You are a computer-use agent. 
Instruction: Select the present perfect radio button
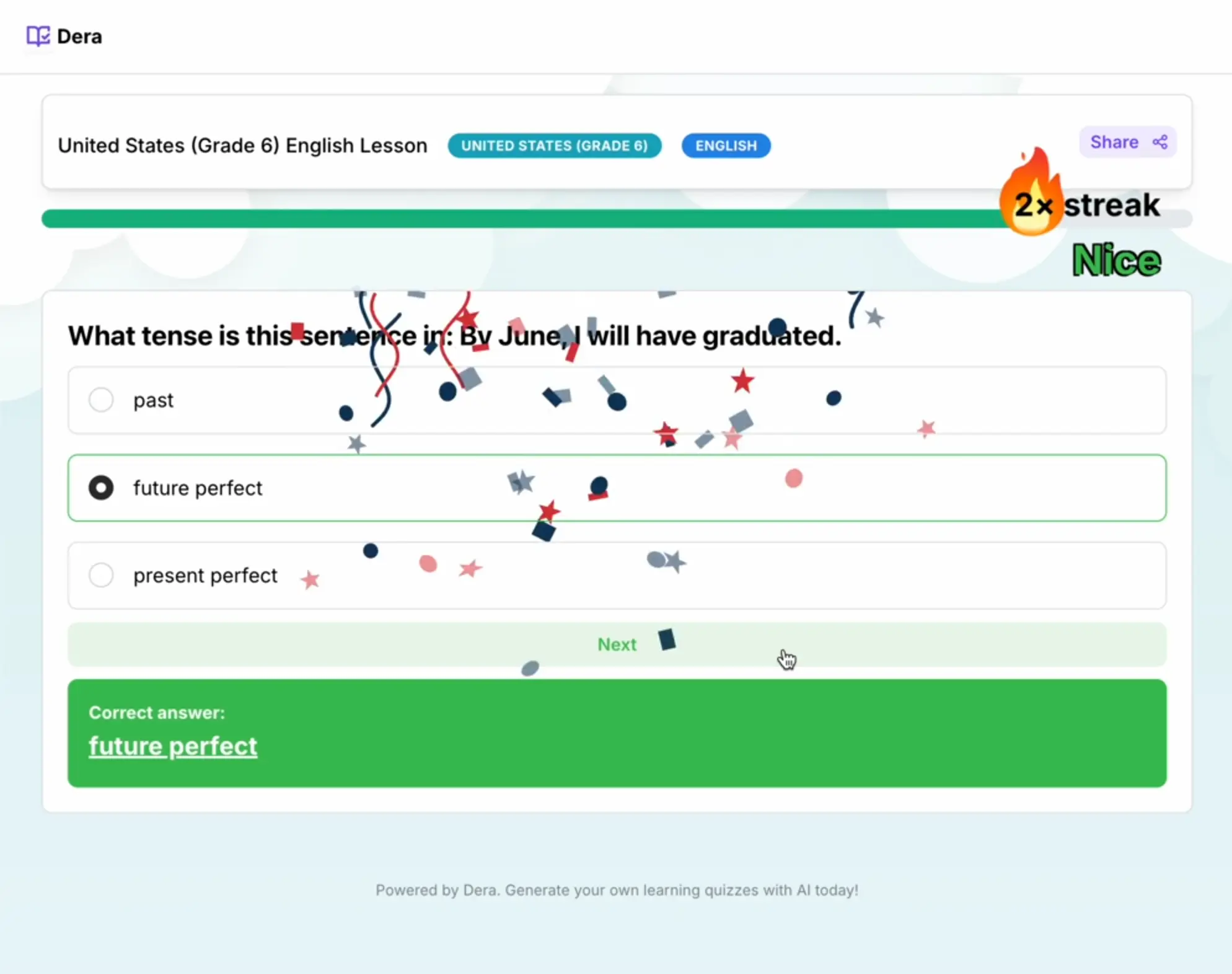[99, 575]
